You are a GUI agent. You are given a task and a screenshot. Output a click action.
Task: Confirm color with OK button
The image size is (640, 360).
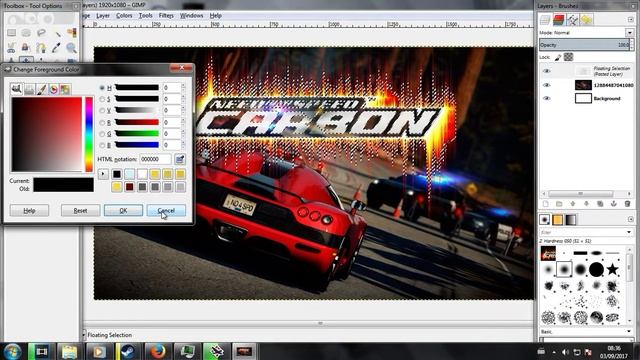[x=123, y=211]
